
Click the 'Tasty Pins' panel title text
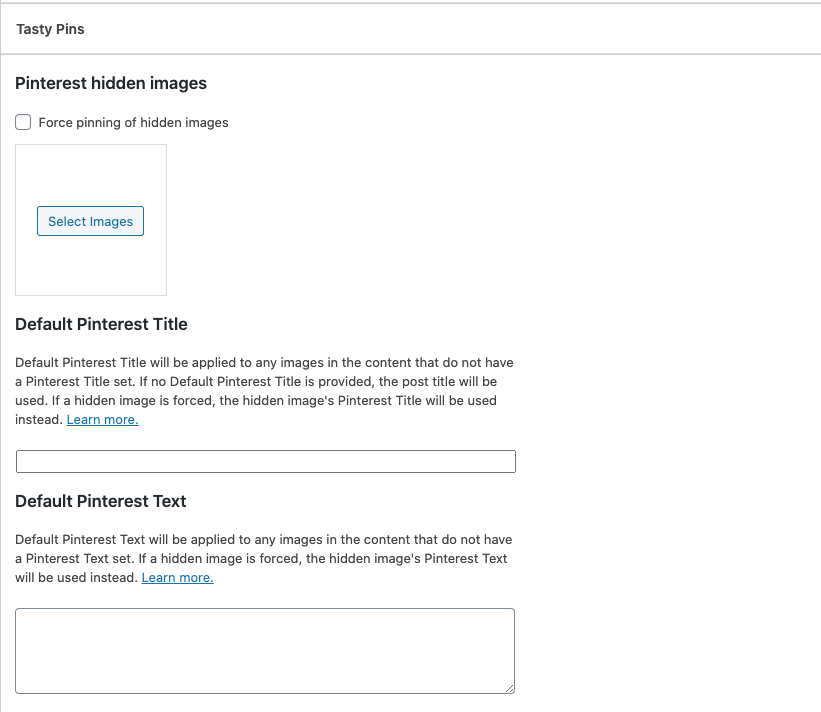click(x=50, y=29)
